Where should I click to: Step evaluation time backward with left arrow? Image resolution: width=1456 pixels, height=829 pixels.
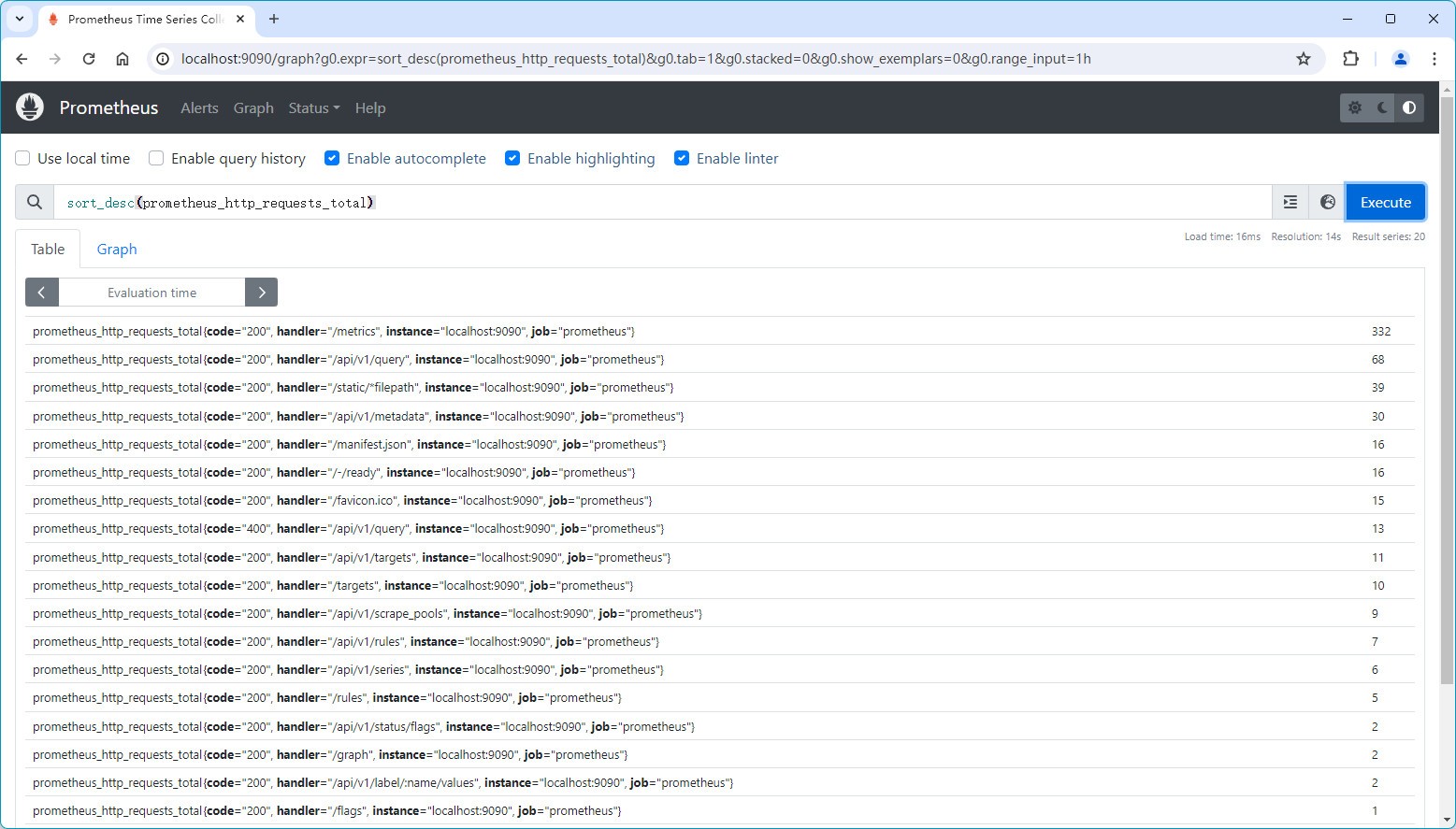41,293
